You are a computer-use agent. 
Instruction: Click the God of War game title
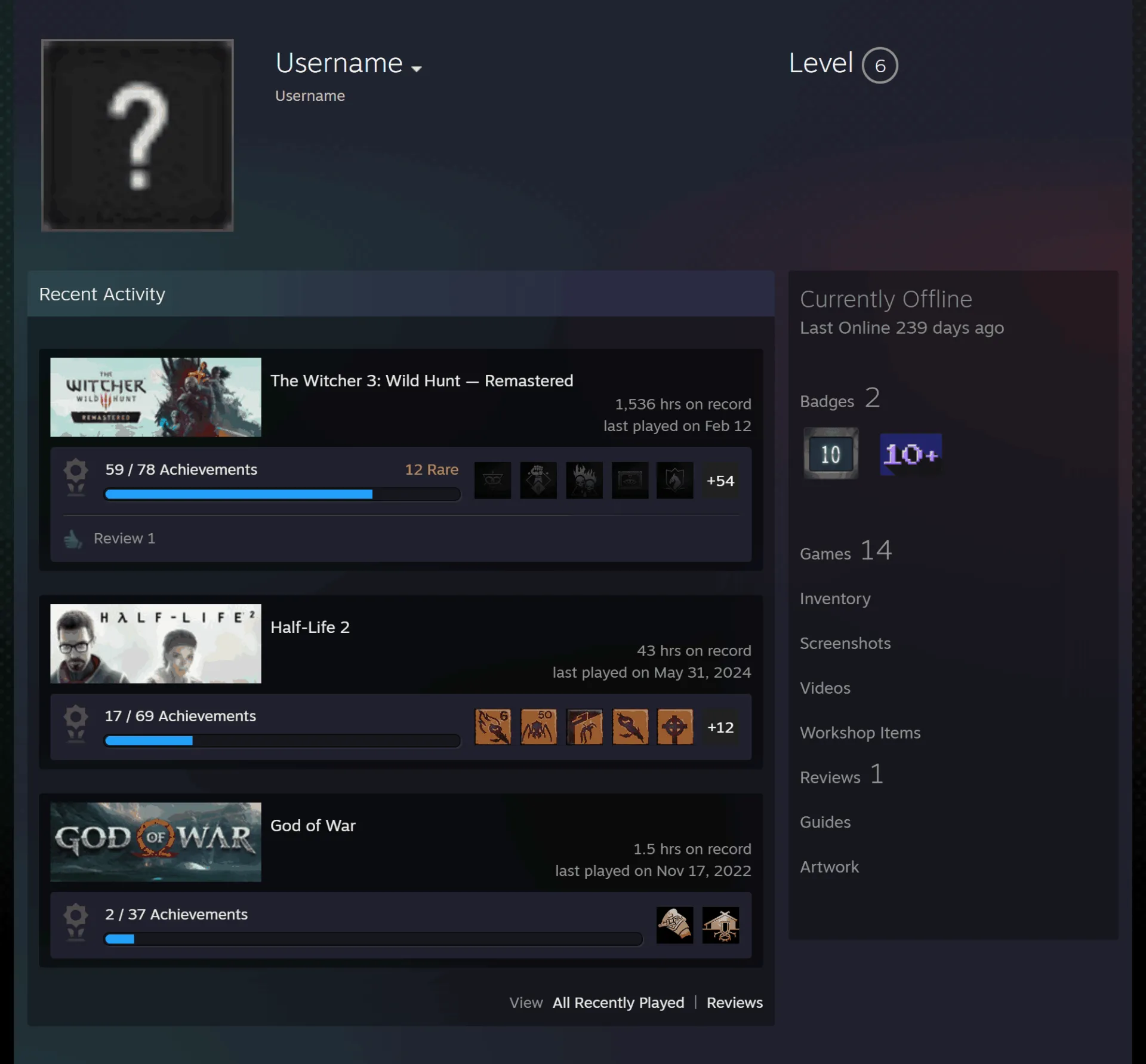click(313, 825)
